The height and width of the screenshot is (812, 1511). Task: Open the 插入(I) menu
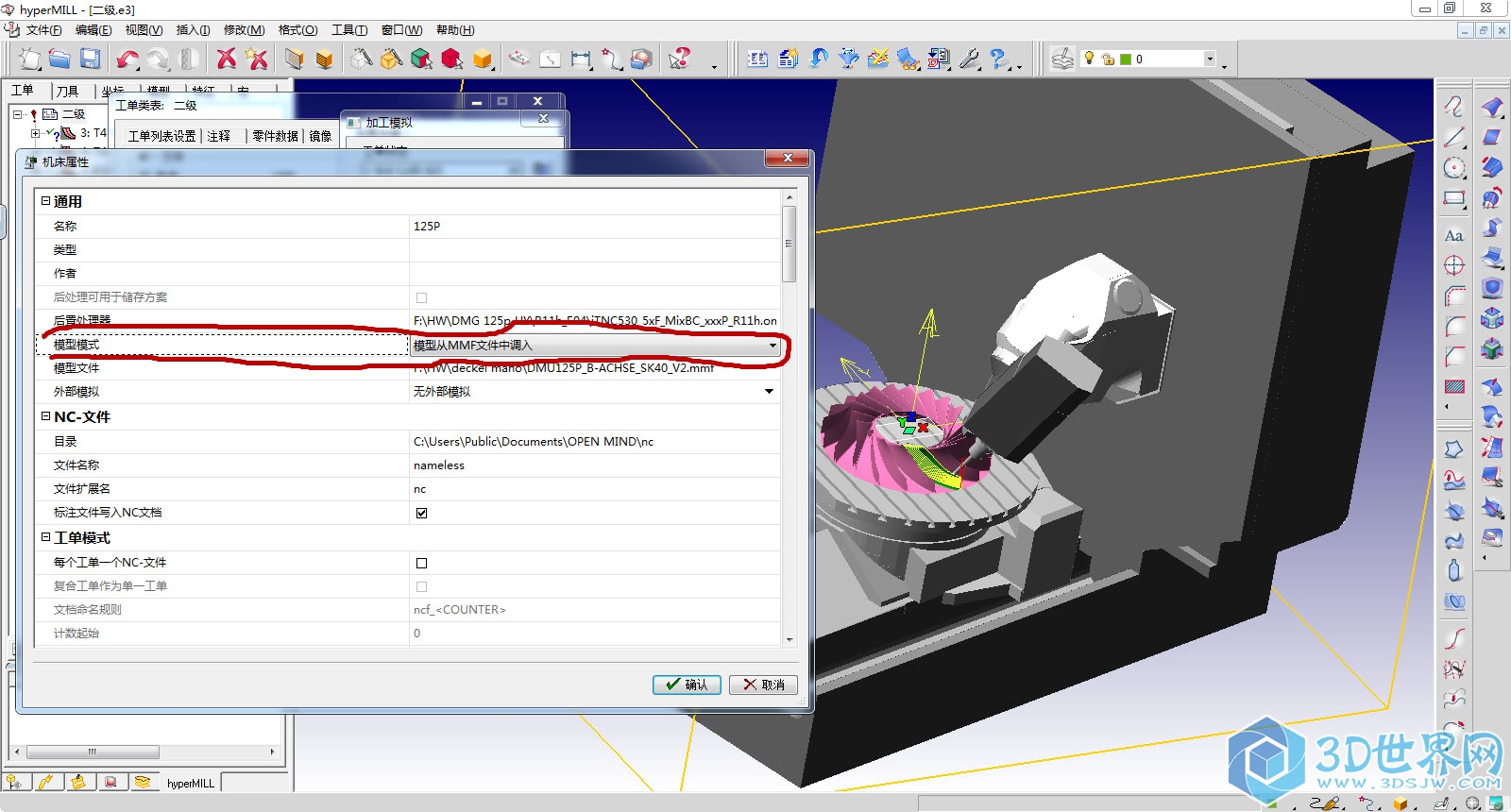(x=193, y=30)
